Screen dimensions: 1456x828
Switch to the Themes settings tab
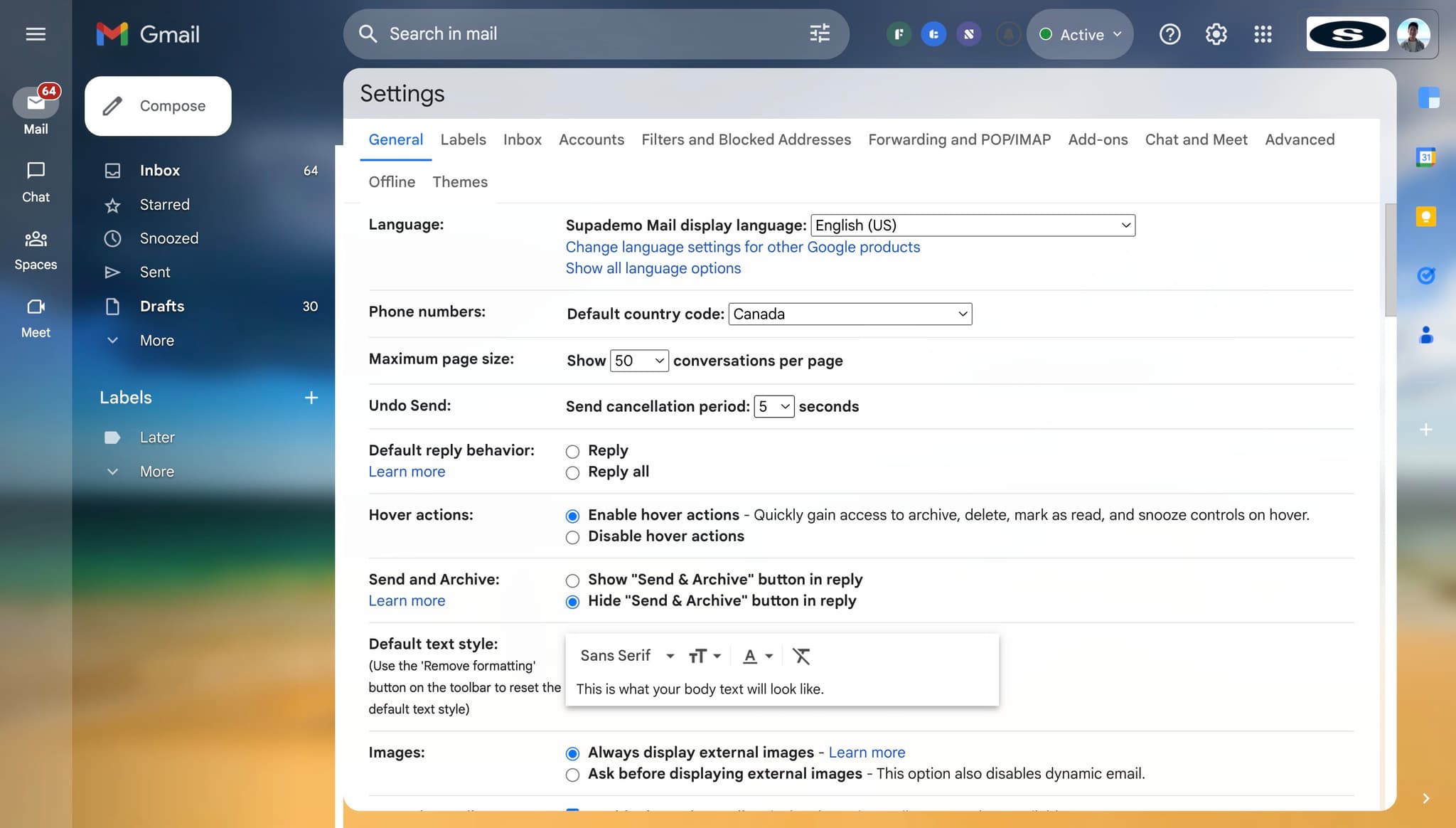pos(459,181)
